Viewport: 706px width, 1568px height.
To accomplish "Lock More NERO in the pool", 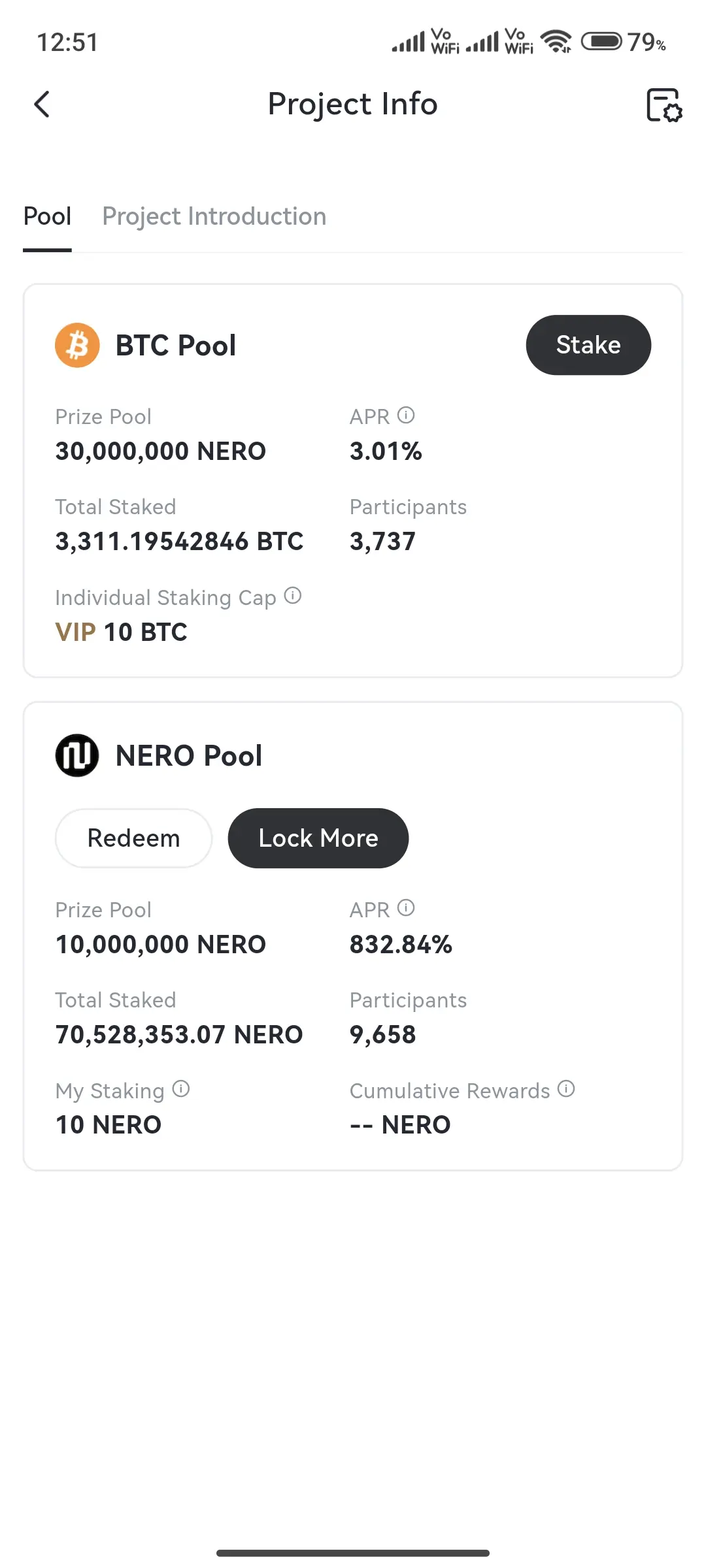I will coord(318,838).
